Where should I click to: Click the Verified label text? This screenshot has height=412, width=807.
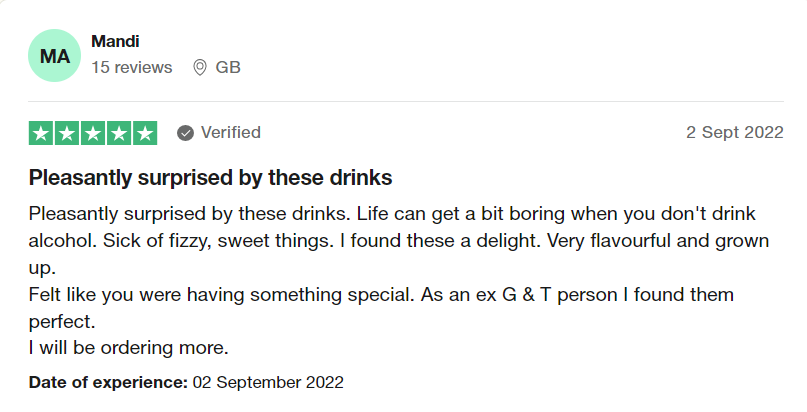[231, 133]
